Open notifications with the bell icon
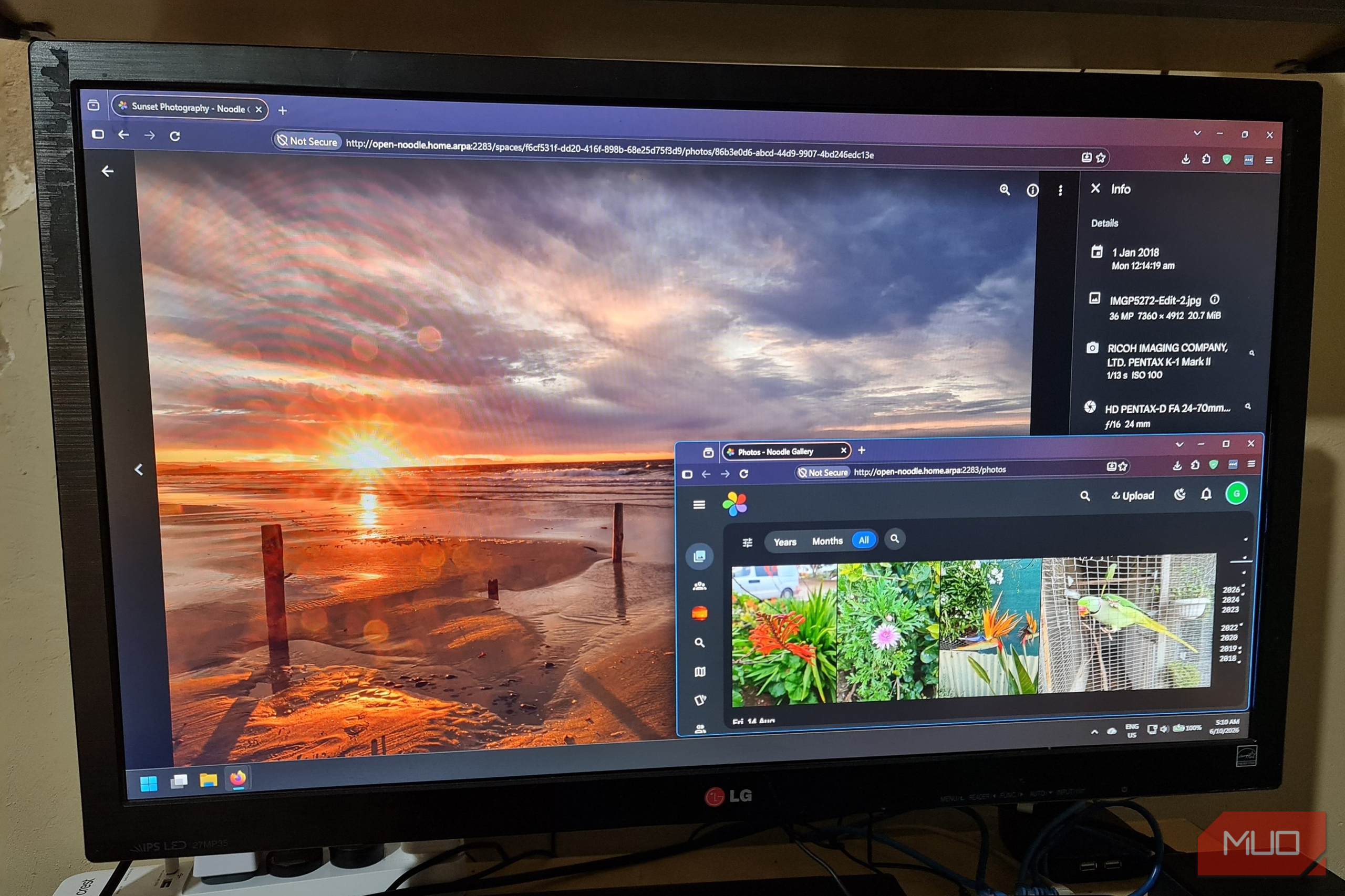This screenshot has height=896, width=1345. tap(1206, 494)
